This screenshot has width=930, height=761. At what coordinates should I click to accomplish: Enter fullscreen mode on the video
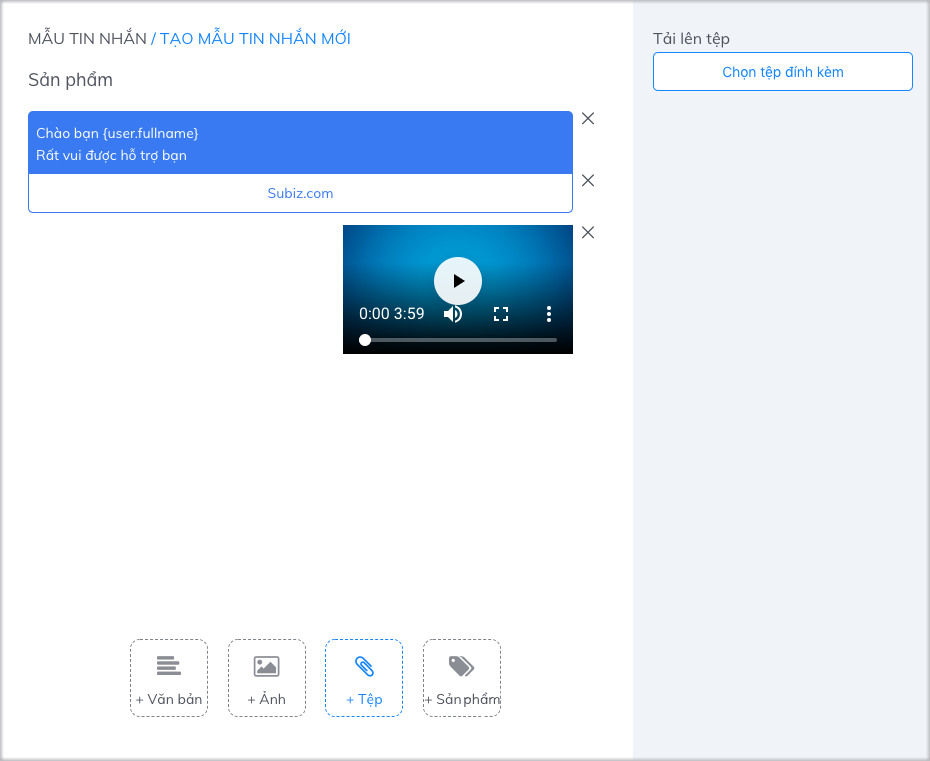(501, 314)
